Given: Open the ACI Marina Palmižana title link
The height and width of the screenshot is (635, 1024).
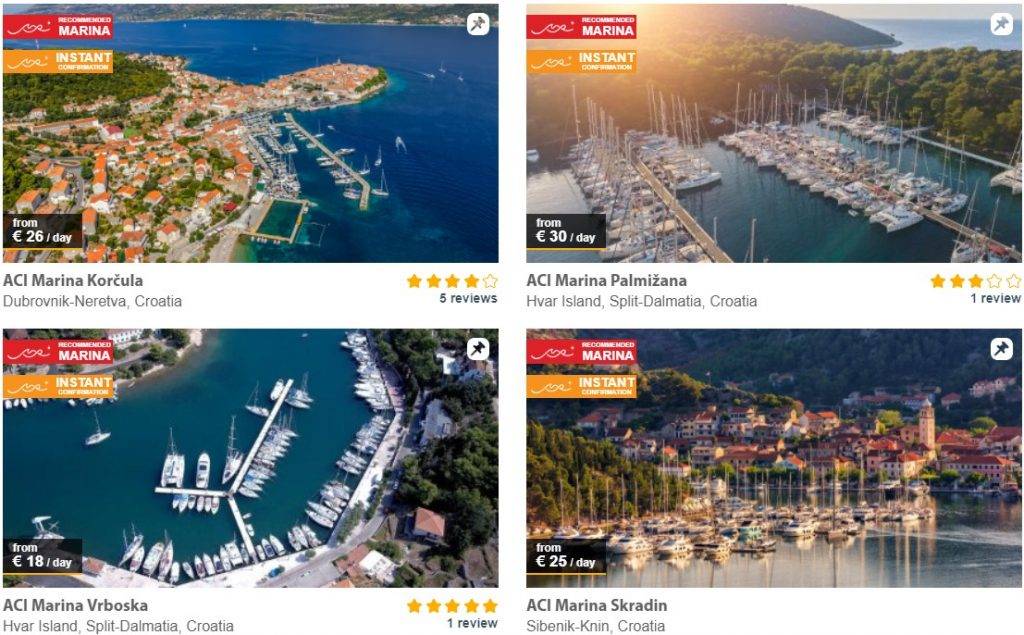Looking at the screenshot, I should tap(607, 280).
